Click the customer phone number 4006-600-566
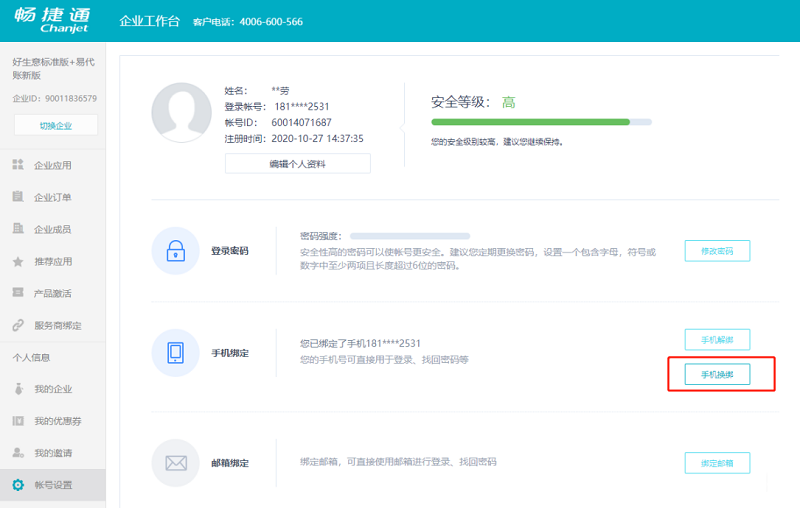 tap(271, 22)
